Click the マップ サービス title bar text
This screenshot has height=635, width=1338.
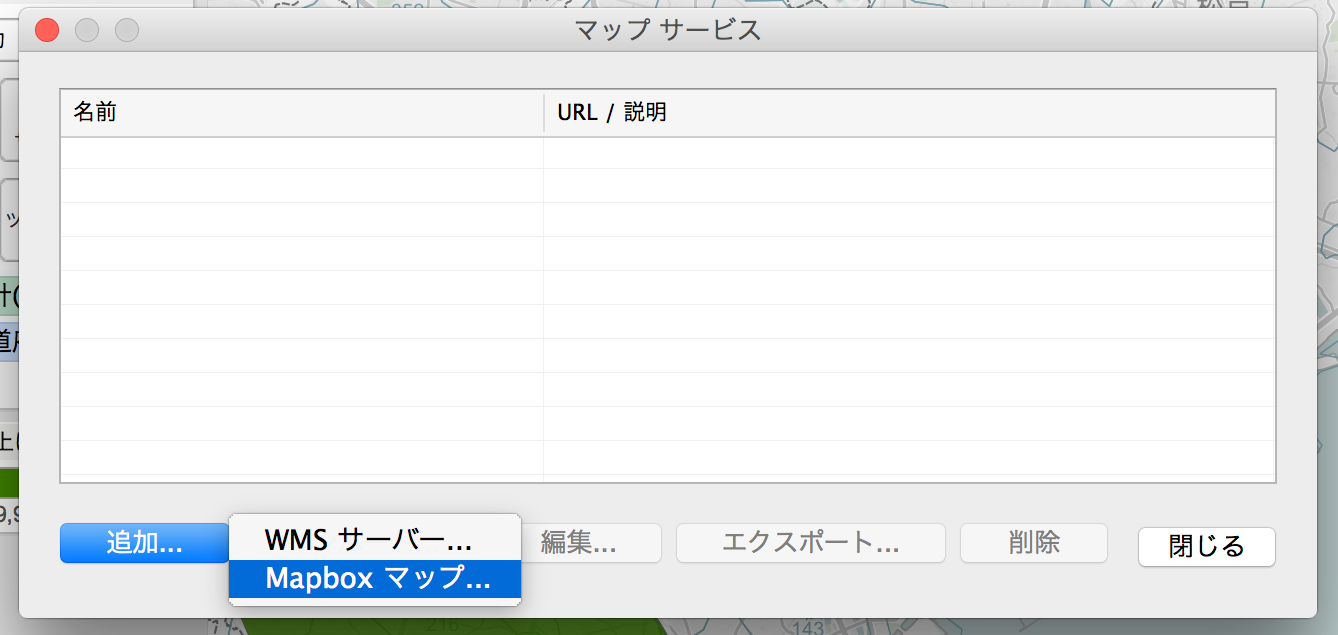(668, 31)
